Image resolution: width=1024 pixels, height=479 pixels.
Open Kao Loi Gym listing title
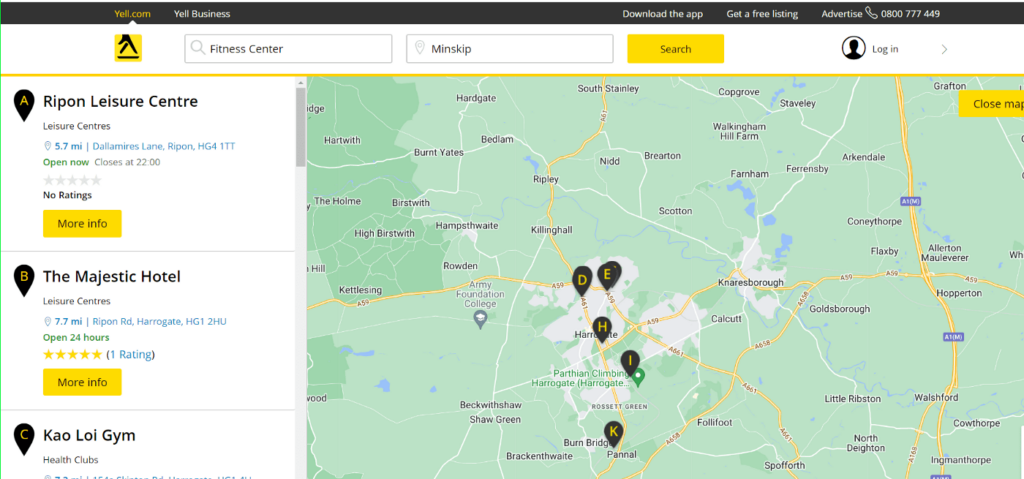(x=89, y=435)
